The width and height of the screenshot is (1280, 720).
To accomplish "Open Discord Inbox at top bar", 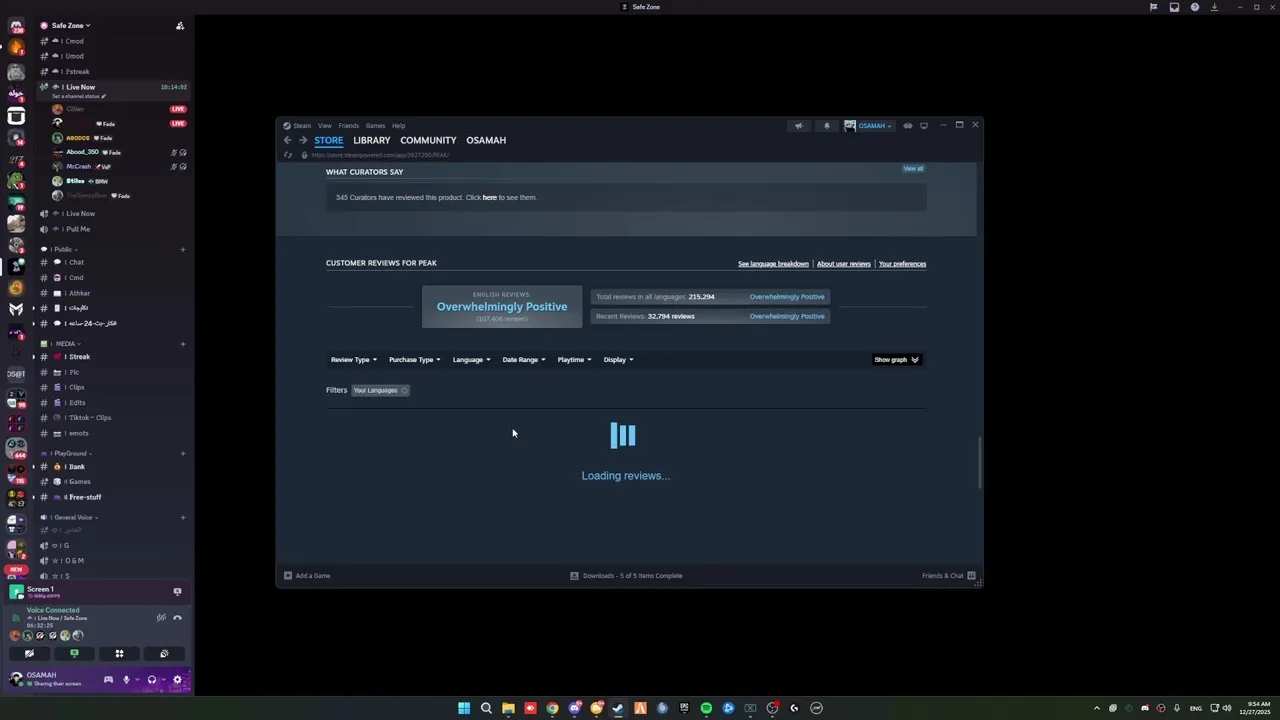I will coord(1173,7).
